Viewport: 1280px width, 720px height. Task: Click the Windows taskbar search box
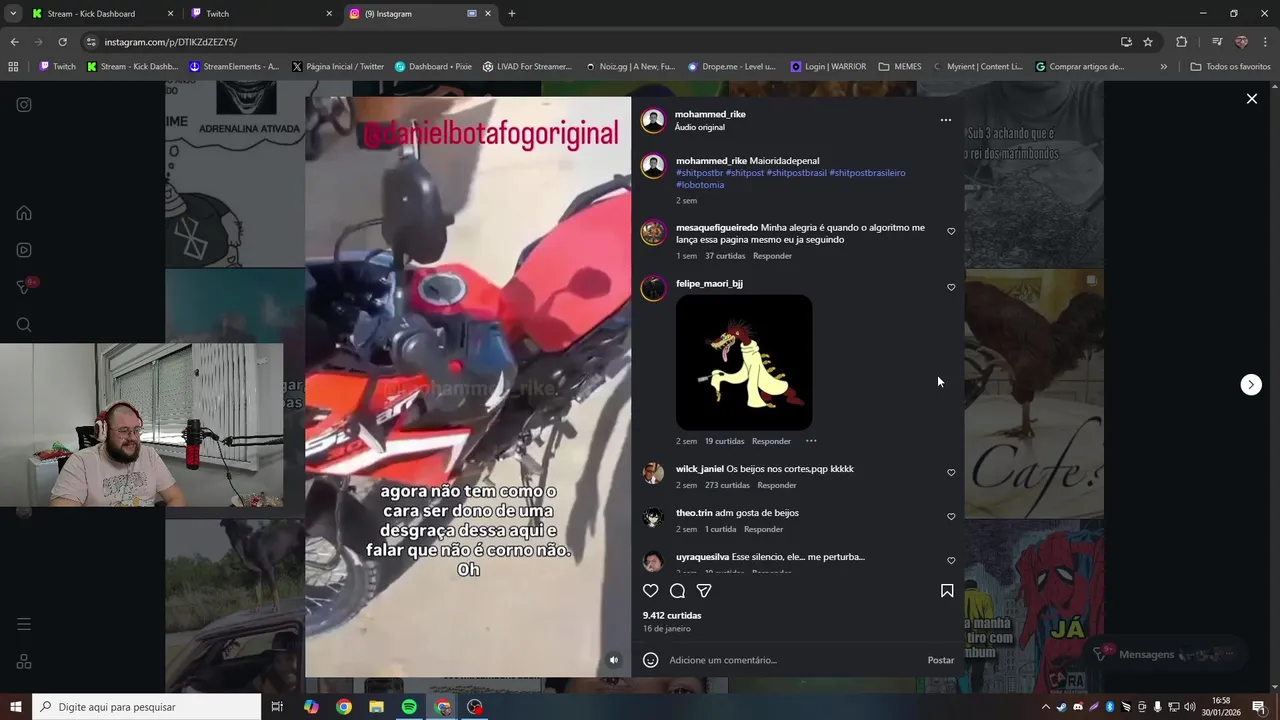tap(147, 707)
